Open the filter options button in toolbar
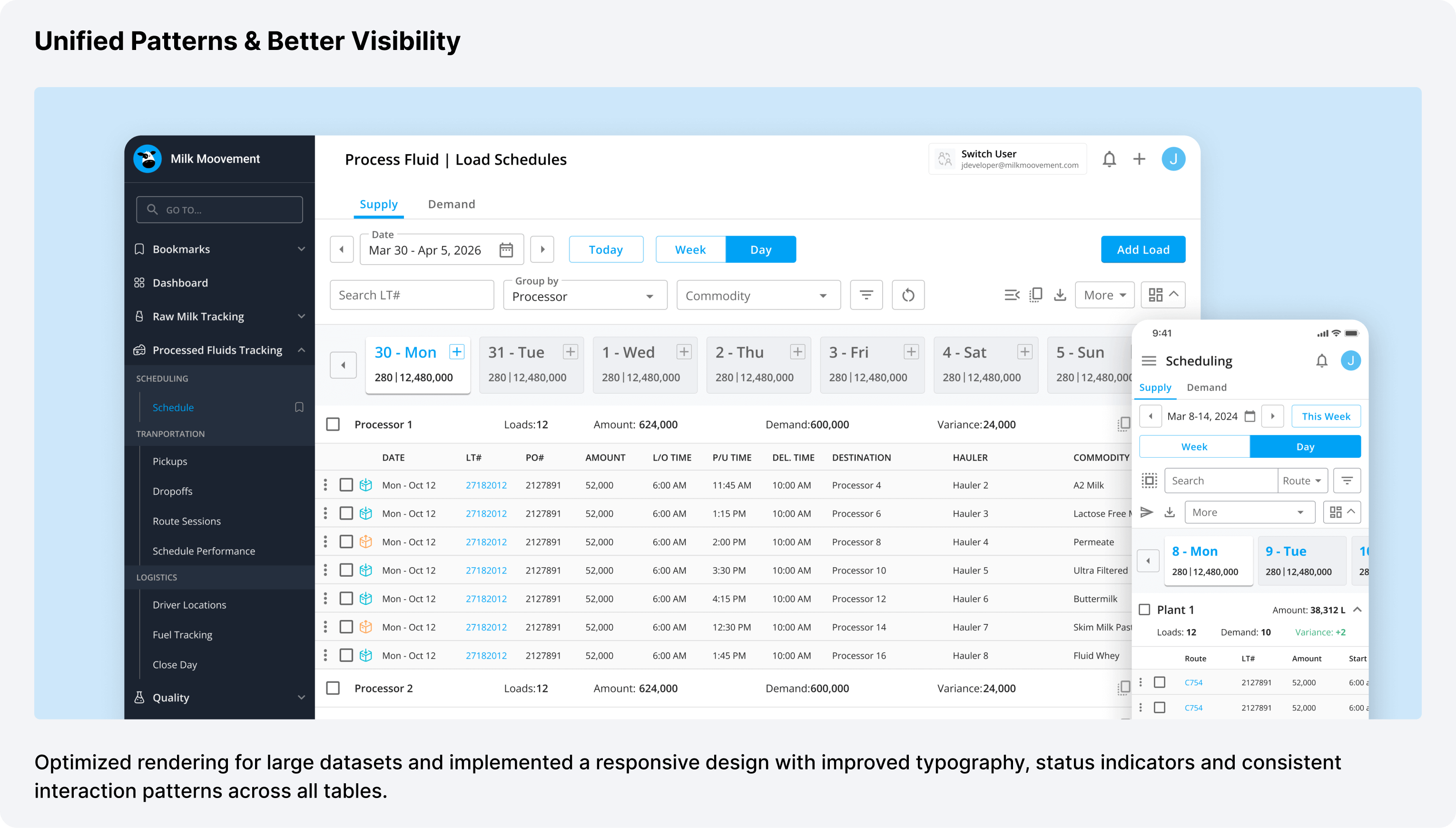 (x=866, y=295)
